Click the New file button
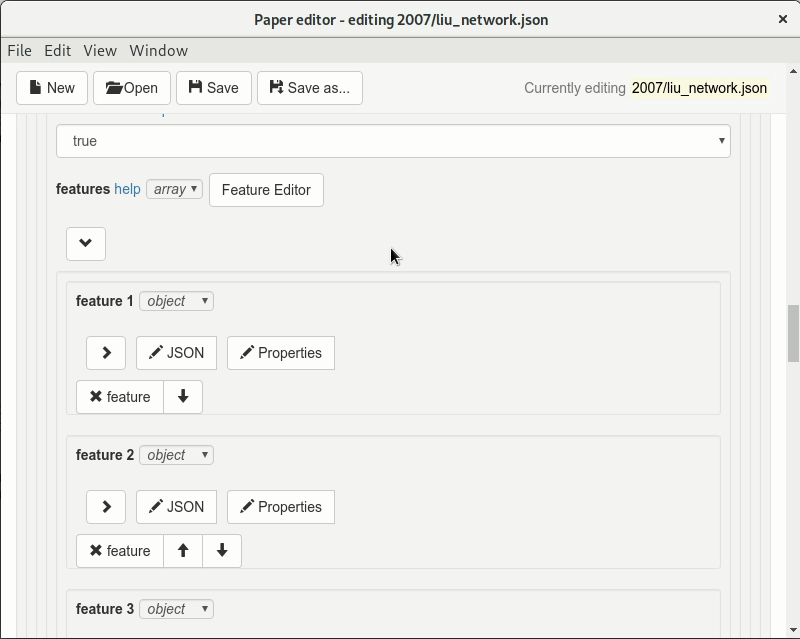Image resolution: width=800 pixels, height=639 pixels. click(52, 88)
